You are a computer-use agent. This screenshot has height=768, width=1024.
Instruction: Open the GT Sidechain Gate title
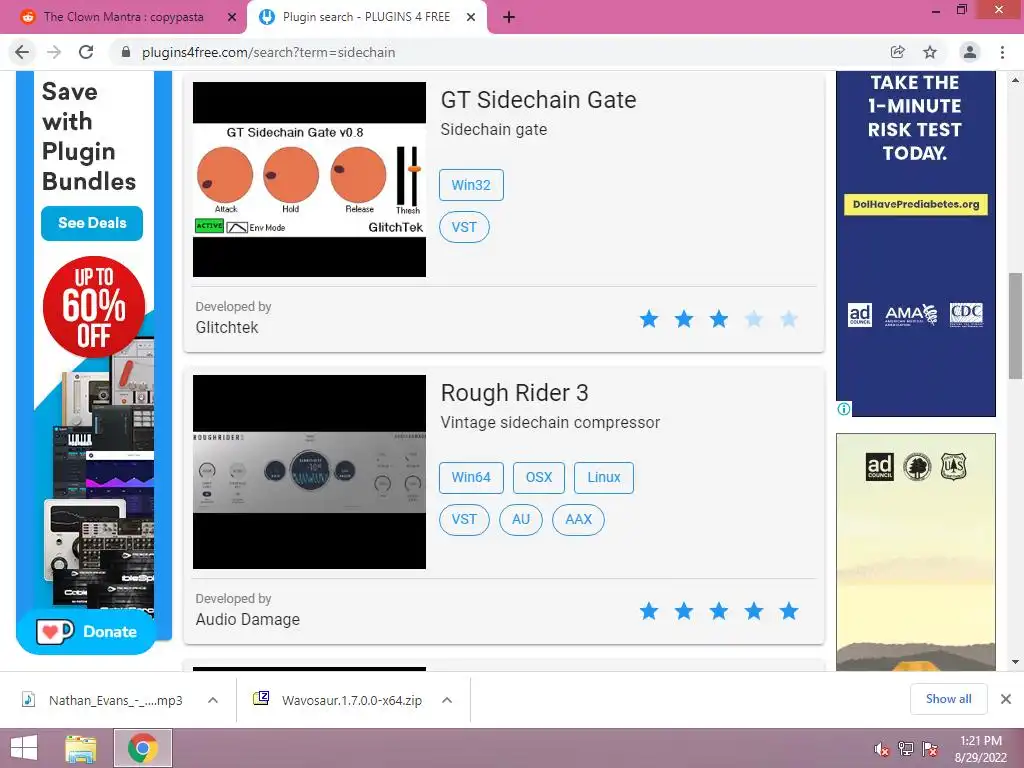click(538, 100)
